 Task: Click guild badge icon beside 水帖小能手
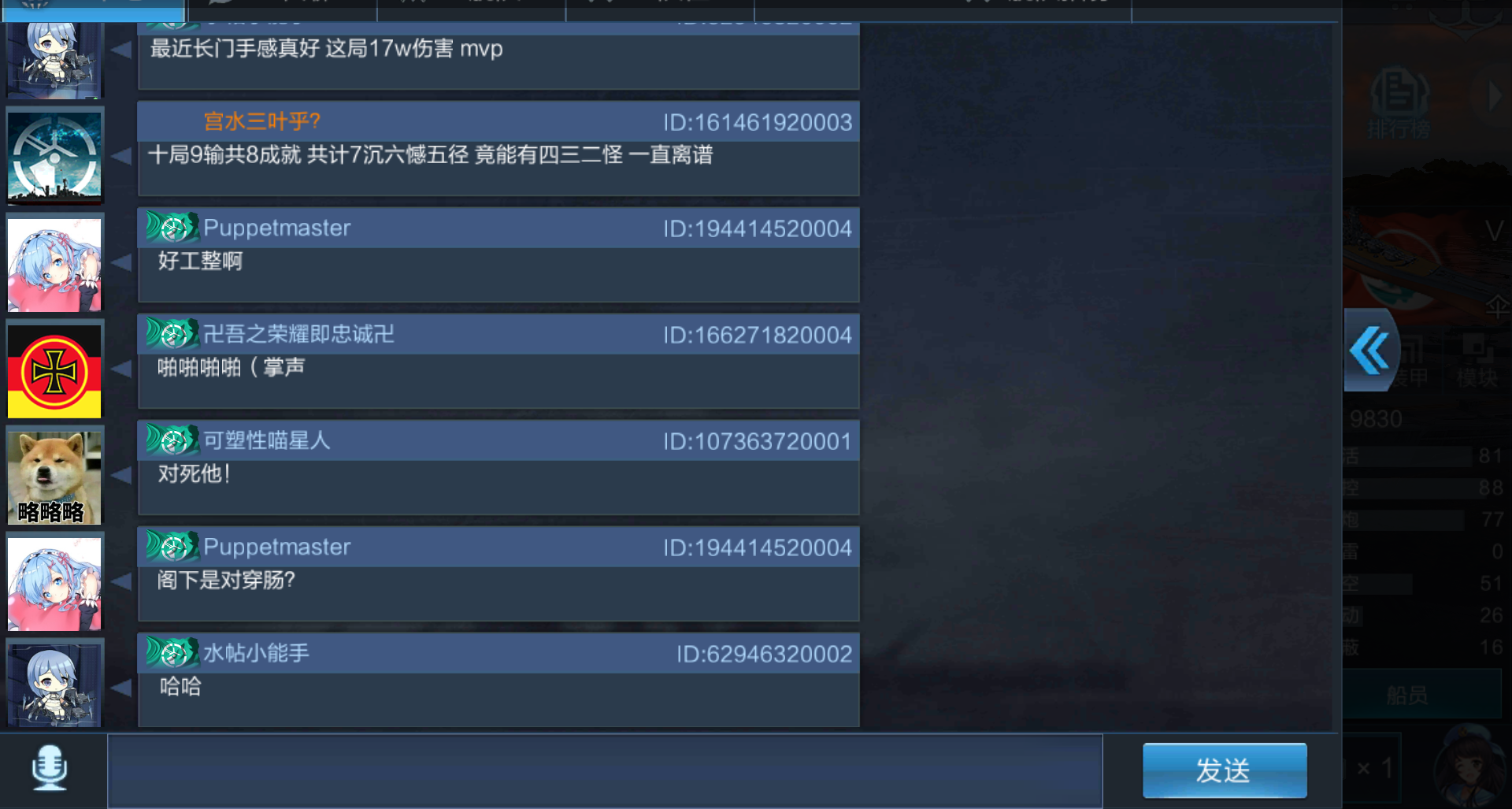pyautogui.click(x=172, y=653)
